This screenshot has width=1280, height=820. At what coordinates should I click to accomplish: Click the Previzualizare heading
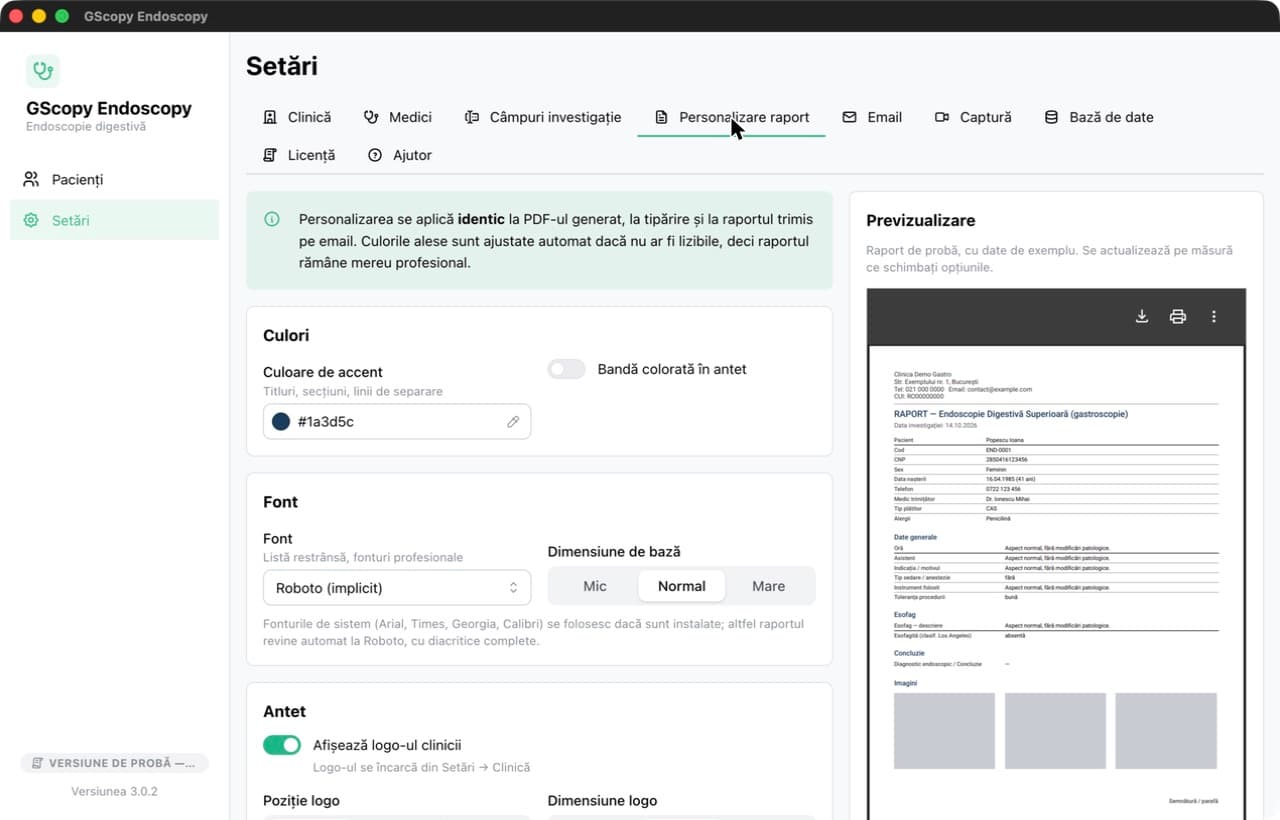(921, 220)
